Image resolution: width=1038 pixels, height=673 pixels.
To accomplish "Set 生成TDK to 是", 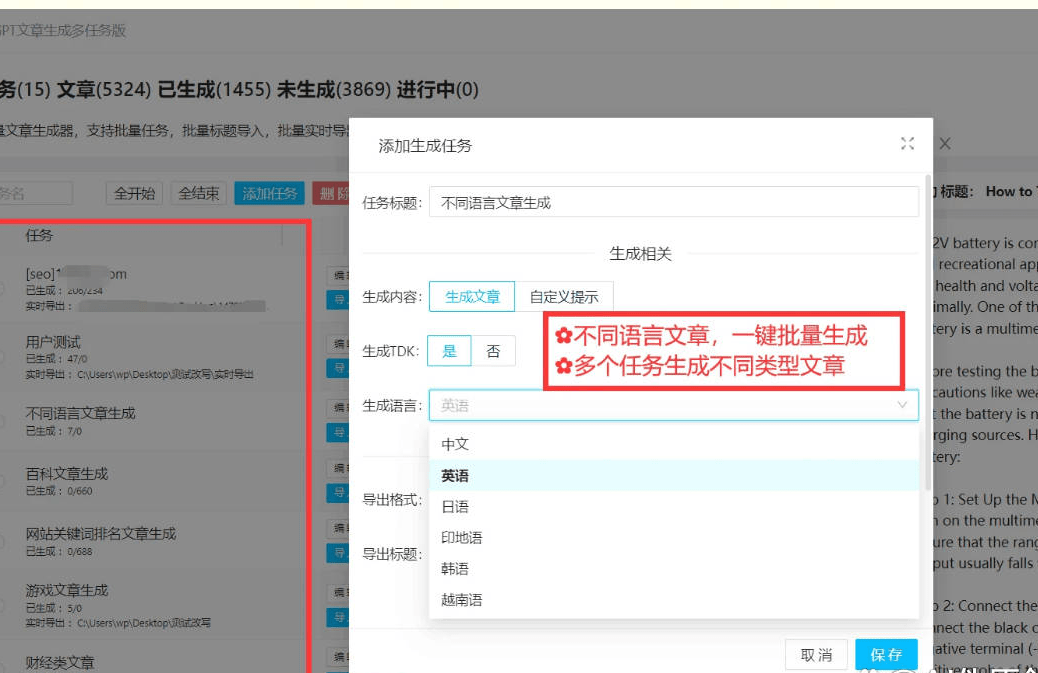I will [x=449, y=351].
